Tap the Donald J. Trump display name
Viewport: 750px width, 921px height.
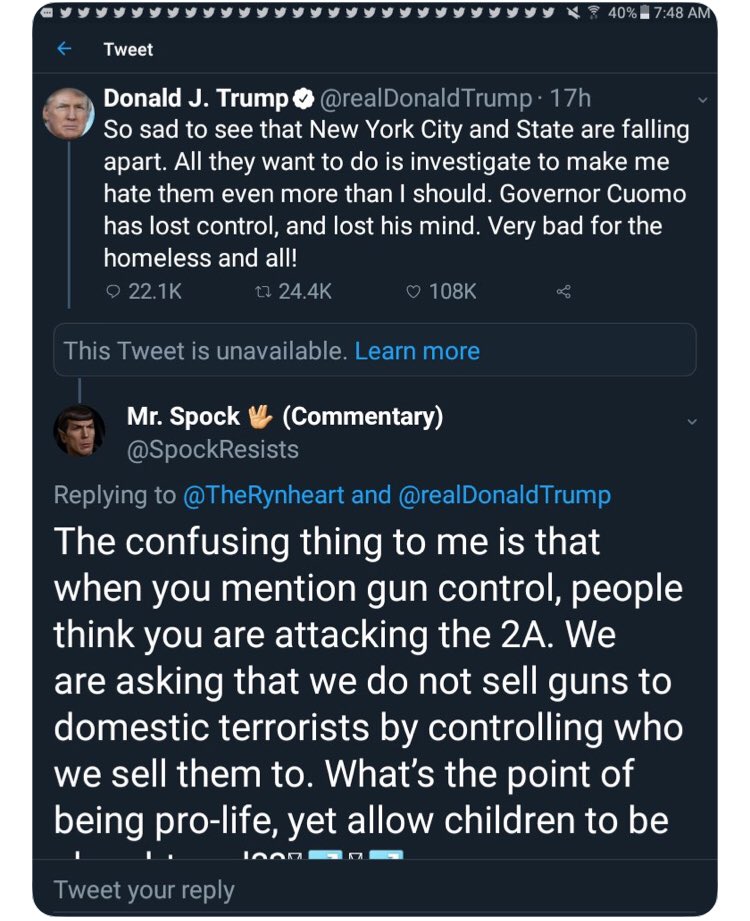pyautogui.click(x=195, y=98)
